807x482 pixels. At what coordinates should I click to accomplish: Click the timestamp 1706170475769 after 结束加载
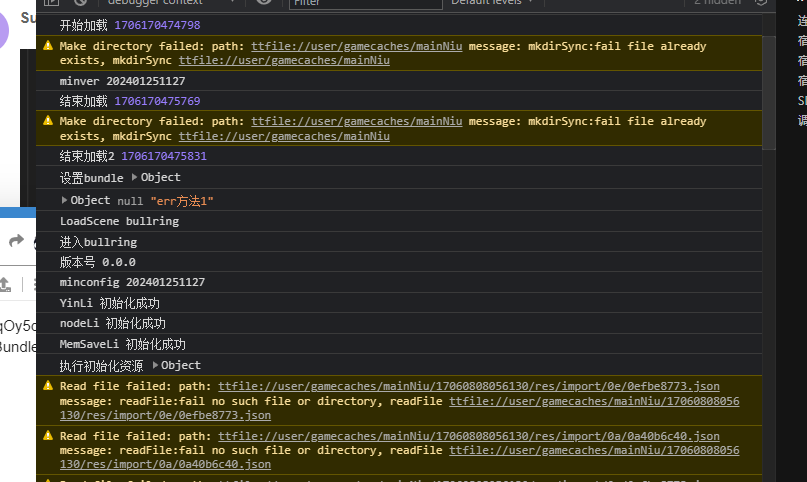coord(157,101)
